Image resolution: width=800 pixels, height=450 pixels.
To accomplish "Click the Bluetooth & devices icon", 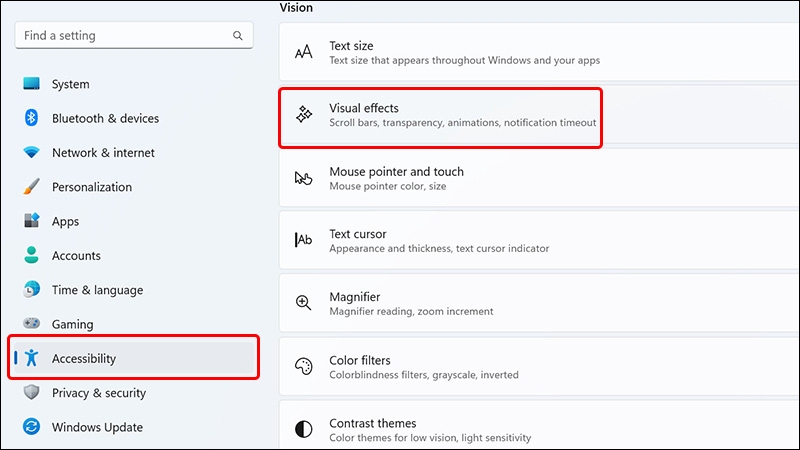I will [x=32, y=118].
